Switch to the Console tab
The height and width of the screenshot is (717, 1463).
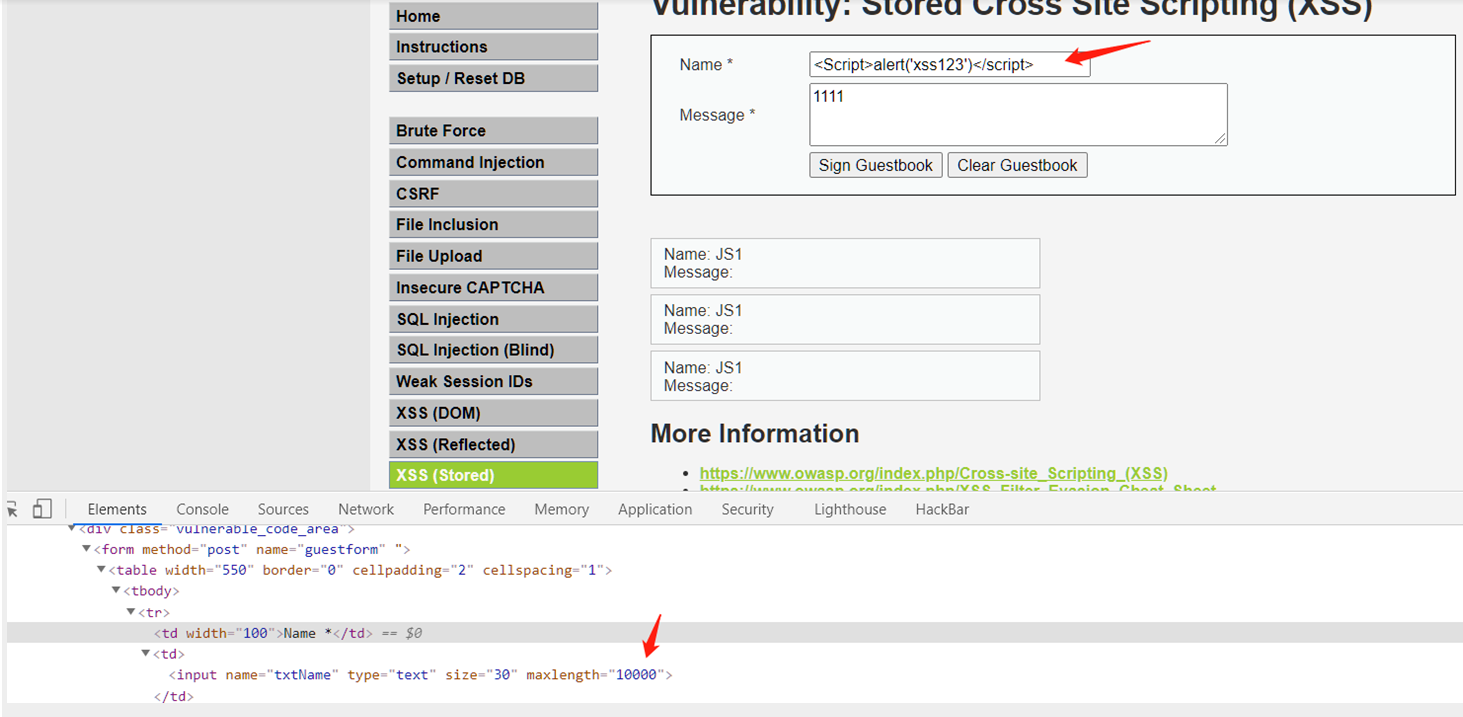click(x=202, y=509)
